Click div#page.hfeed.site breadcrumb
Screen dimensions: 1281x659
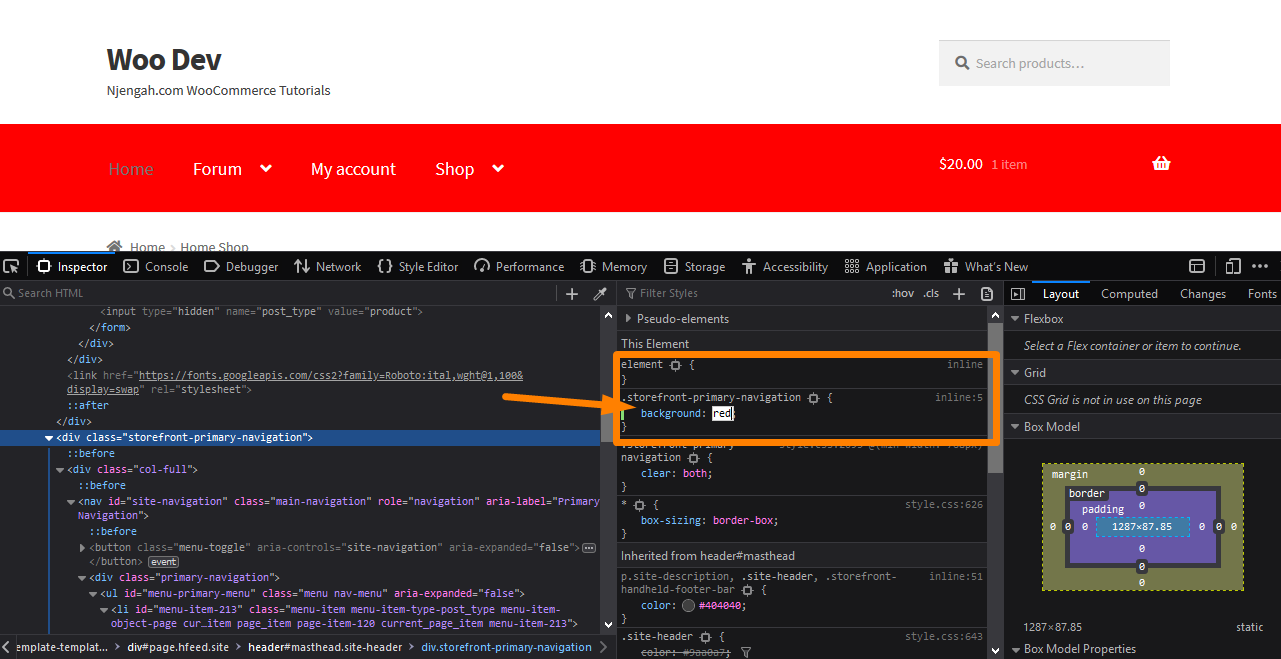point(177,647)
